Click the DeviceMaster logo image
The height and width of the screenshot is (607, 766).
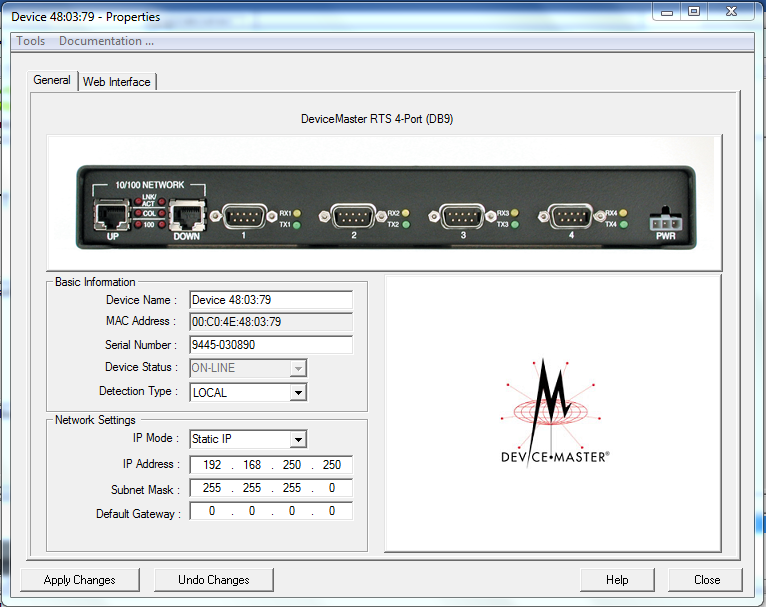[x=554, y=414]
